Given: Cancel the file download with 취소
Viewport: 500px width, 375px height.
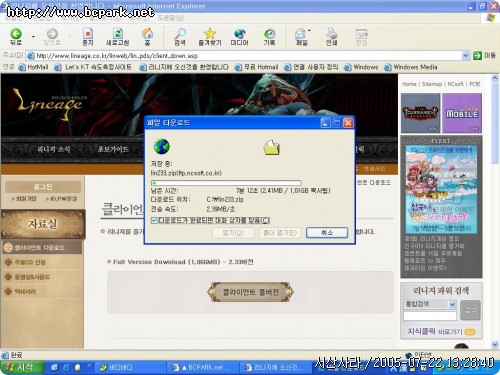Looking at the screenshot, I should [x=327, y=232].
